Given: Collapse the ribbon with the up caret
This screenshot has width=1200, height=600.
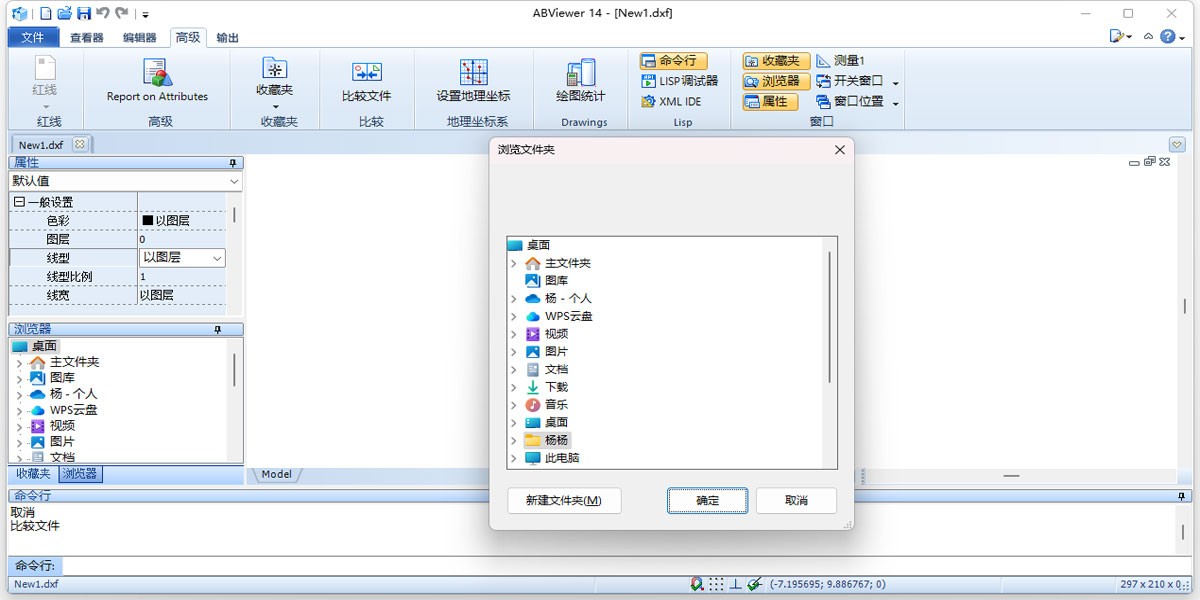Looking at the screenshot, I should [x=1148, y=37].
